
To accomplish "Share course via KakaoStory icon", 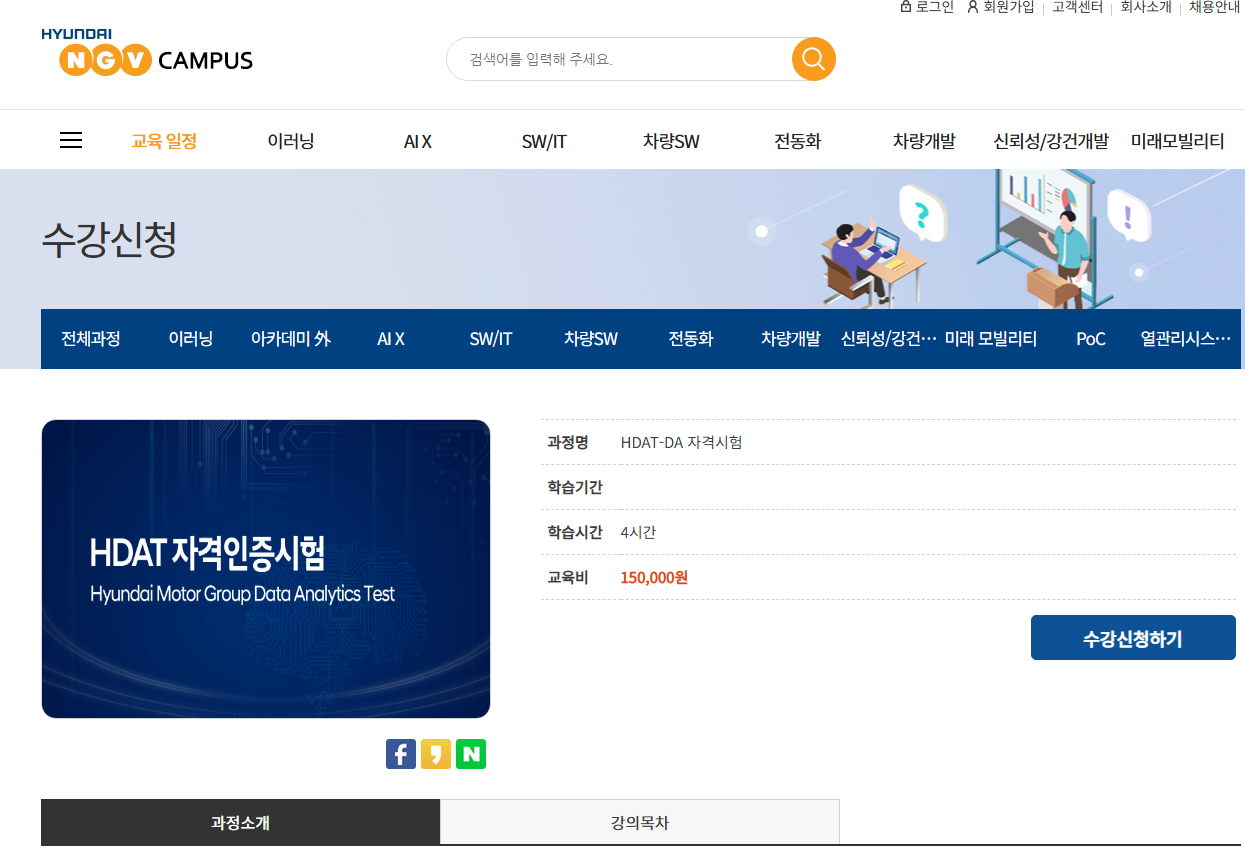I will pyautogui.click(x=436, y=754).
